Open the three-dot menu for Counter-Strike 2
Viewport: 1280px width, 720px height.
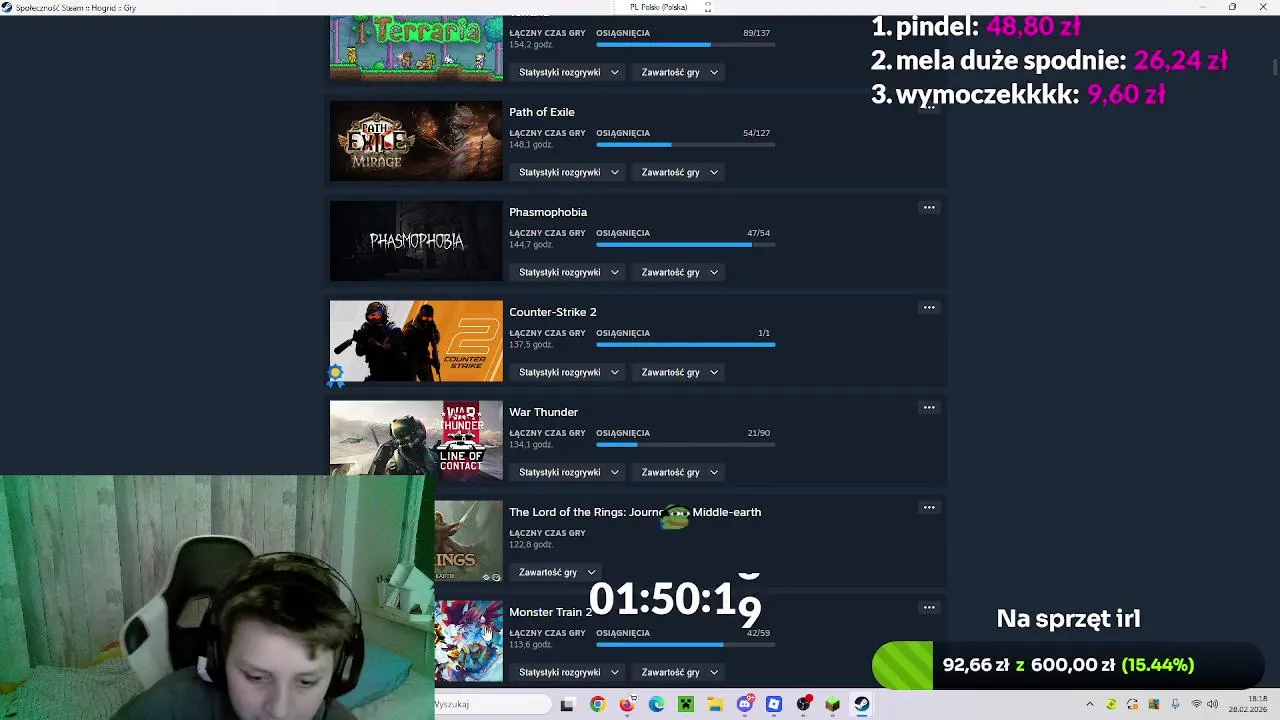pyautogui.click(x=929, y=308)
